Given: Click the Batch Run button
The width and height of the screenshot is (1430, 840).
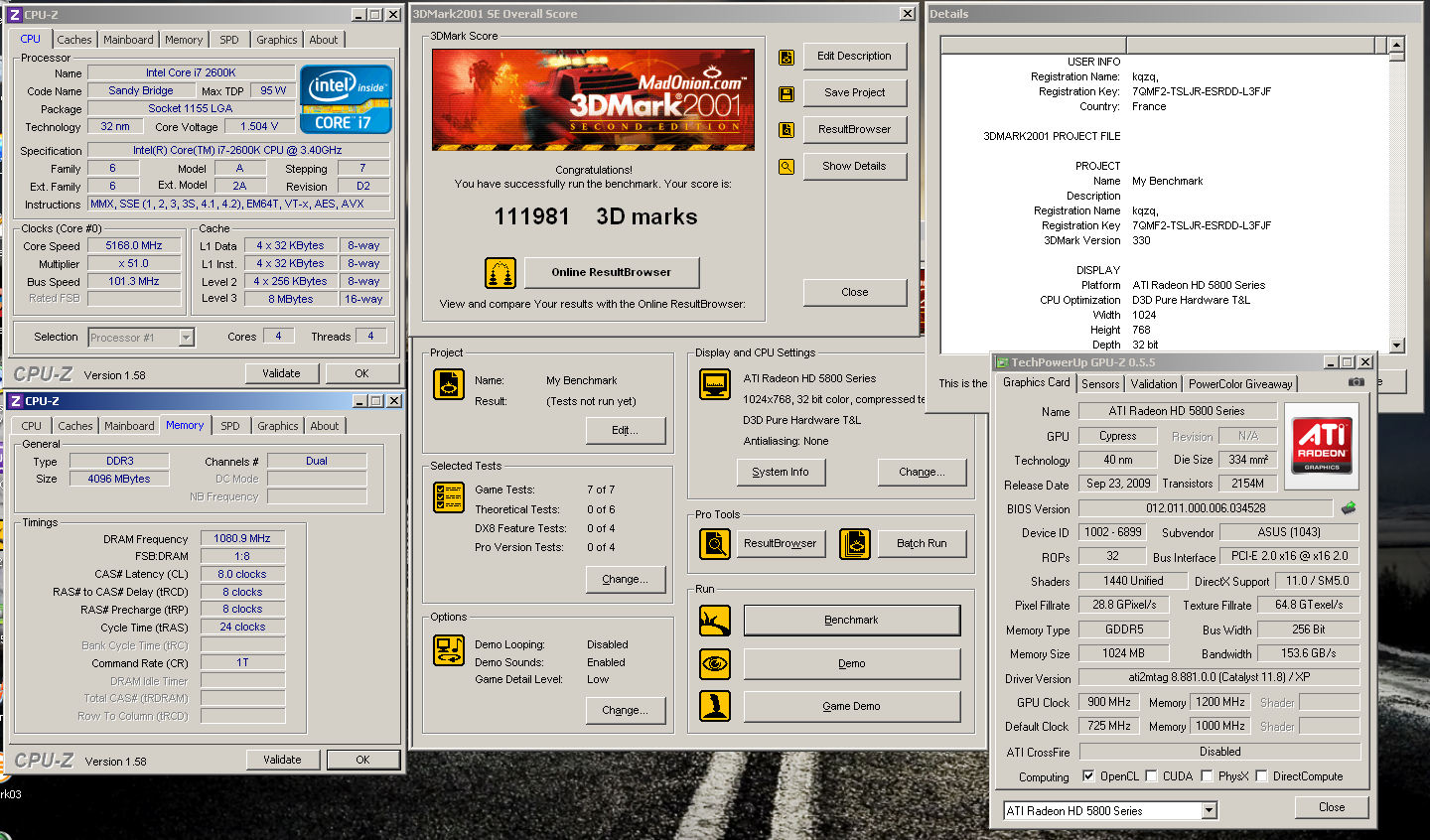Looking at the screenshot, I should pos(922,543).
